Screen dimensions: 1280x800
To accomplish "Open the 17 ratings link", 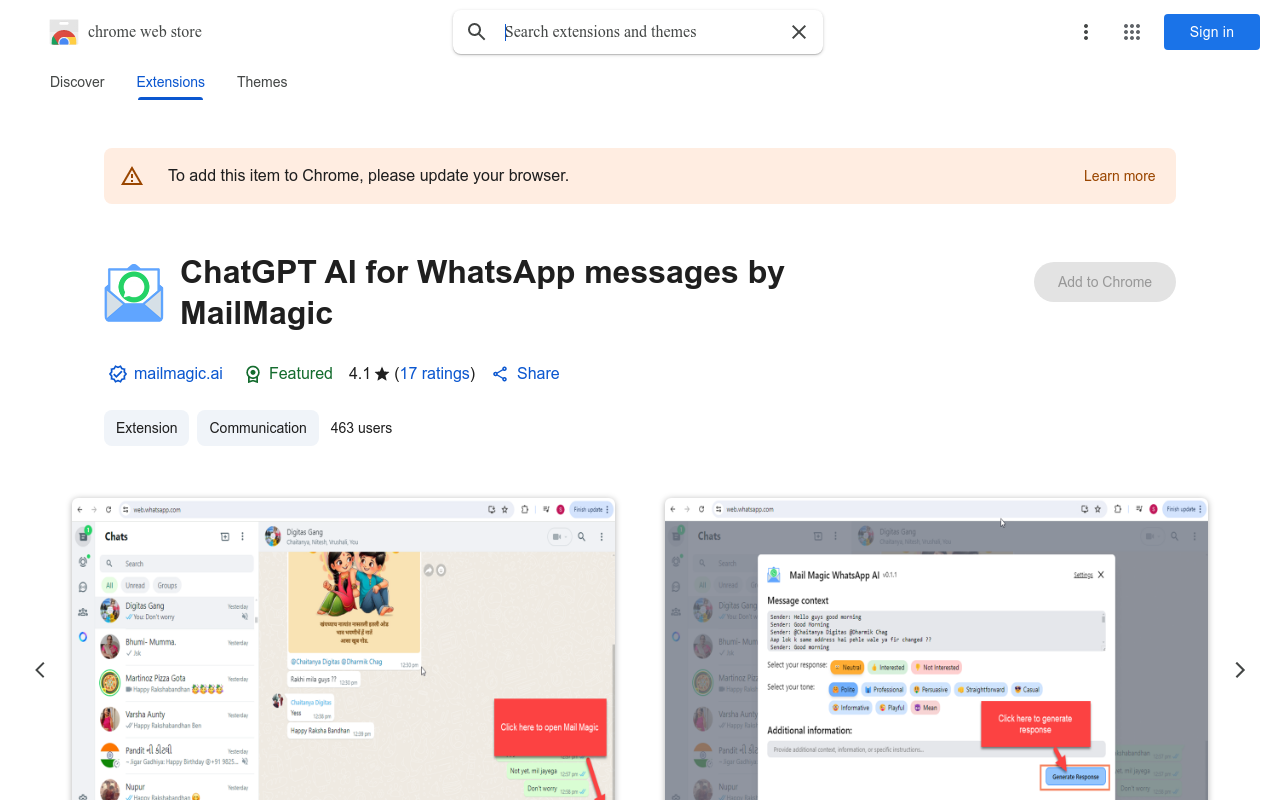I will [435, 374].
